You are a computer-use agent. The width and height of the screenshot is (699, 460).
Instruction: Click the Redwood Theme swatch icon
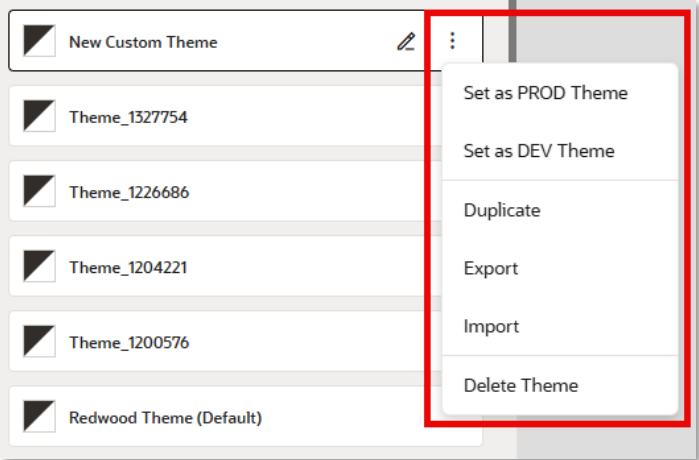point(39,417)
